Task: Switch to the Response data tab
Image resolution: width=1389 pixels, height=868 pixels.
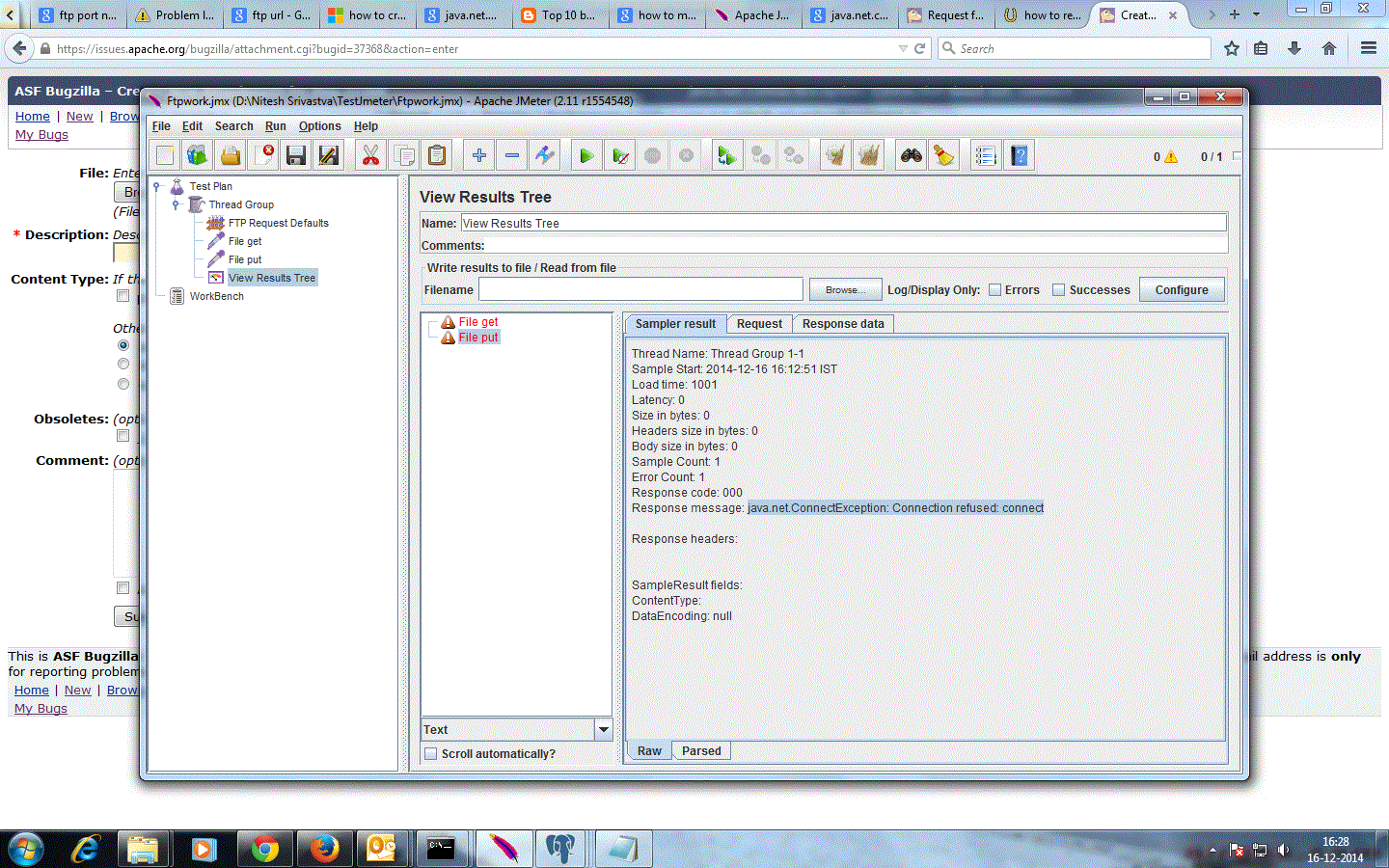Action: (842, 323)
